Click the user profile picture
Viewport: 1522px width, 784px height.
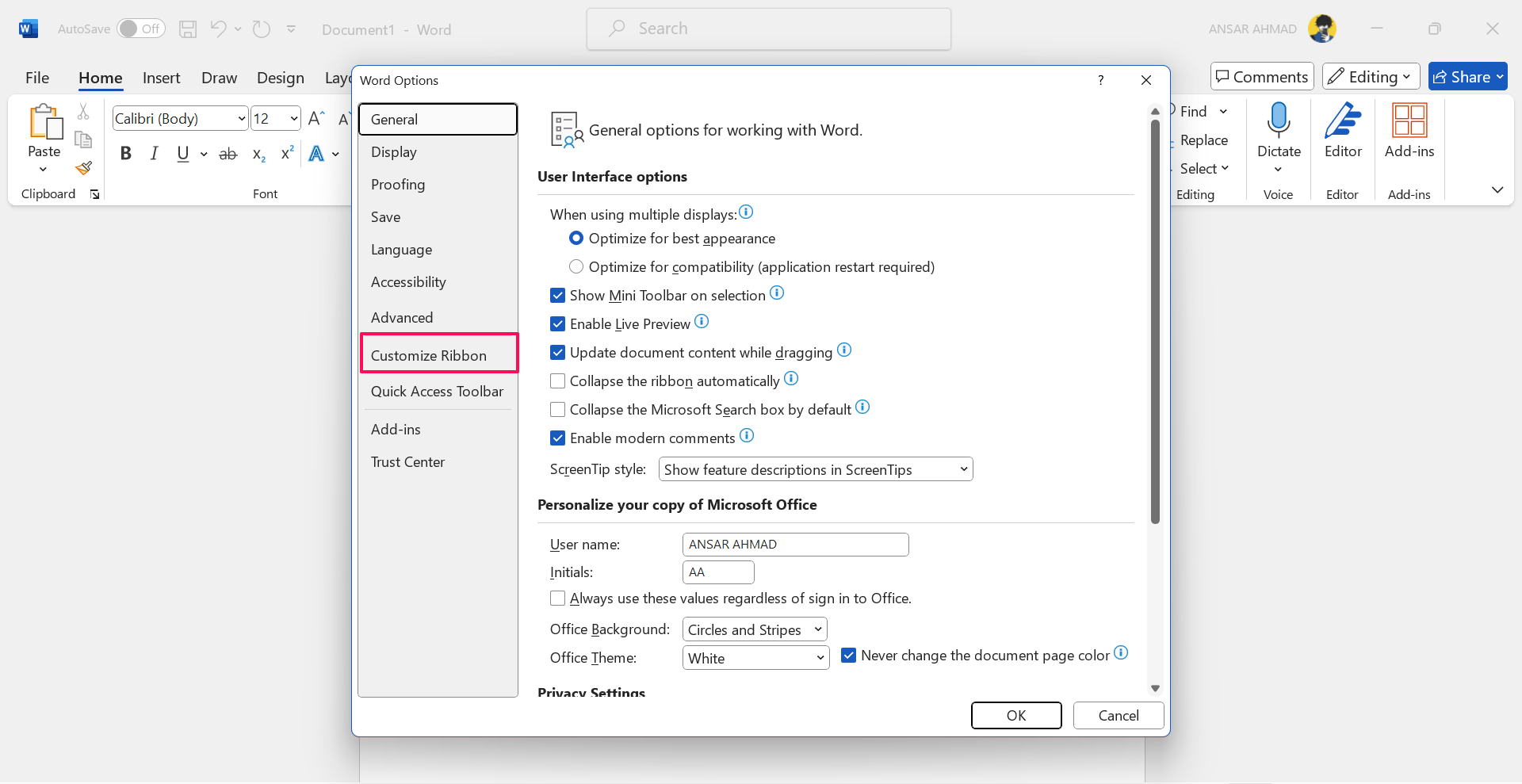click(1322, 29)
